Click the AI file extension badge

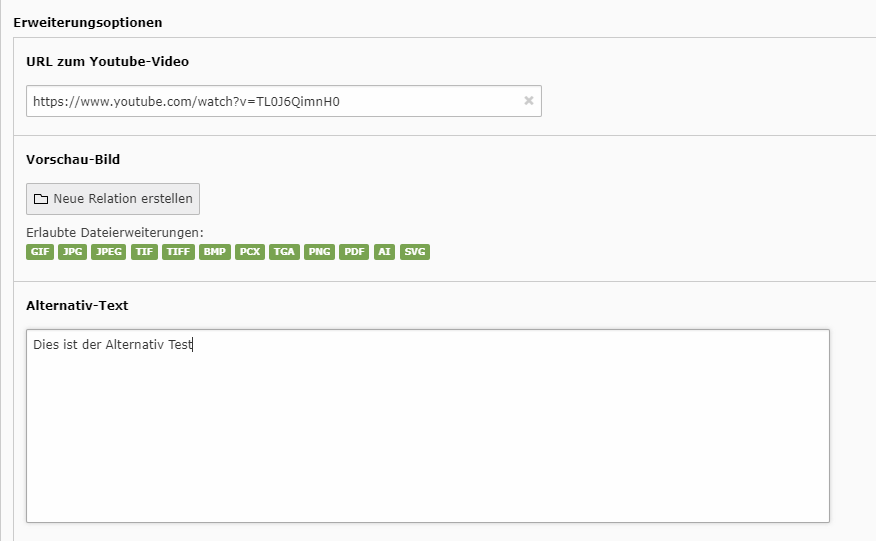[x=384, y=251]
